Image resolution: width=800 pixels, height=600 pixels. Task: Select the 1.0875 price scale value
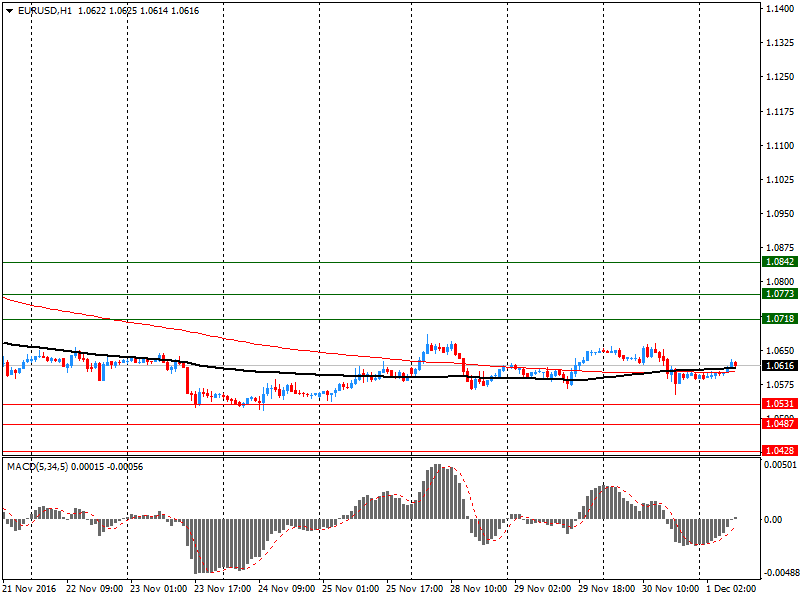click(x=780, y=247)
